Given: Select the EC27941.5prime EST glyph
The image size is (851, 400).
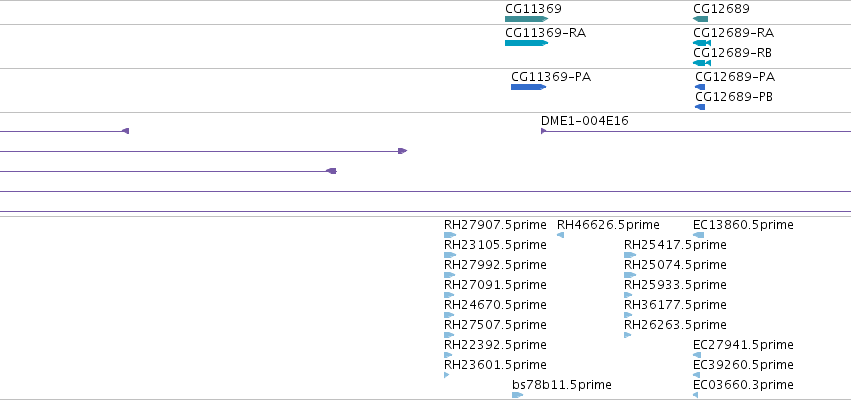Looking at the screenshot, I should (x=697, y=355).
